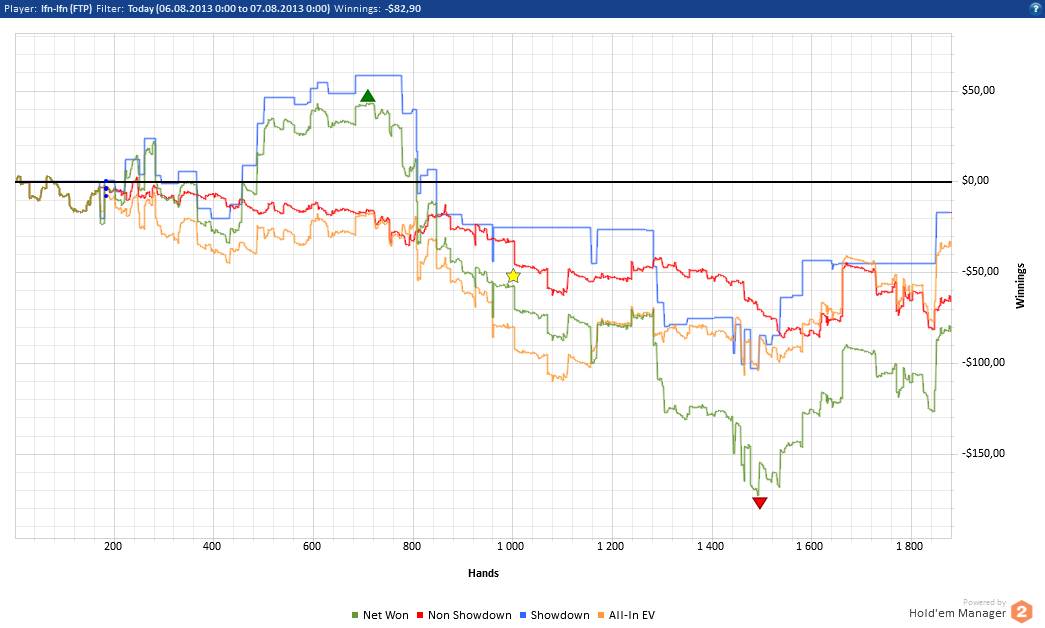Click the 1 000 hands axis tick label
1045x628 pixels.
tap(510, 547)
